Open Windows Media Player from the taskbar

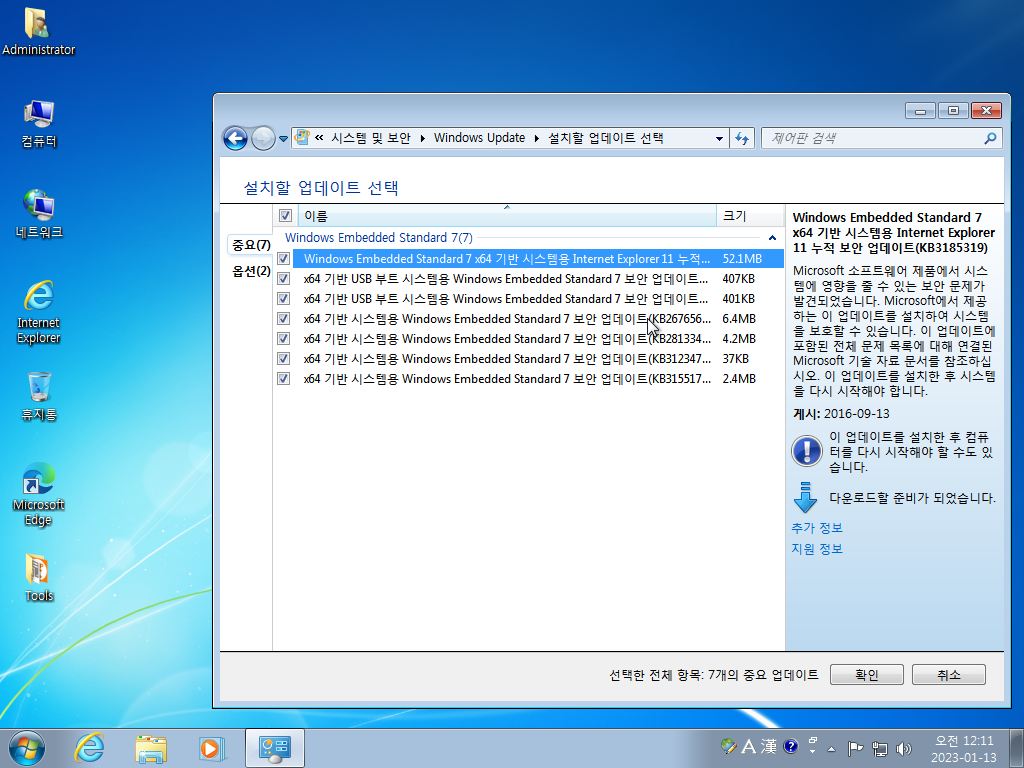pos(212,748)
